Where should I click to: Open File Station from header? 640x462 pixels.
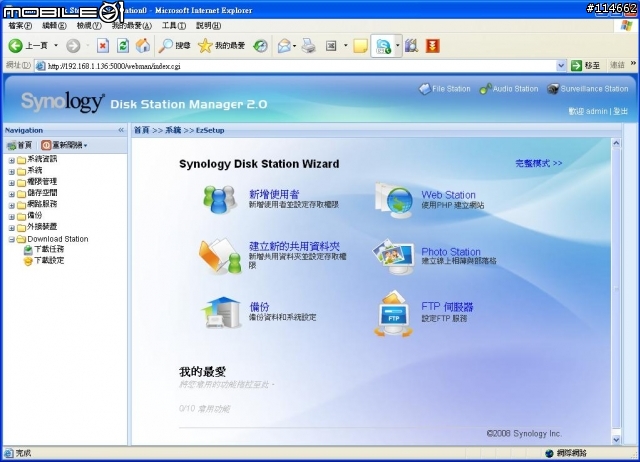point(445,89)
